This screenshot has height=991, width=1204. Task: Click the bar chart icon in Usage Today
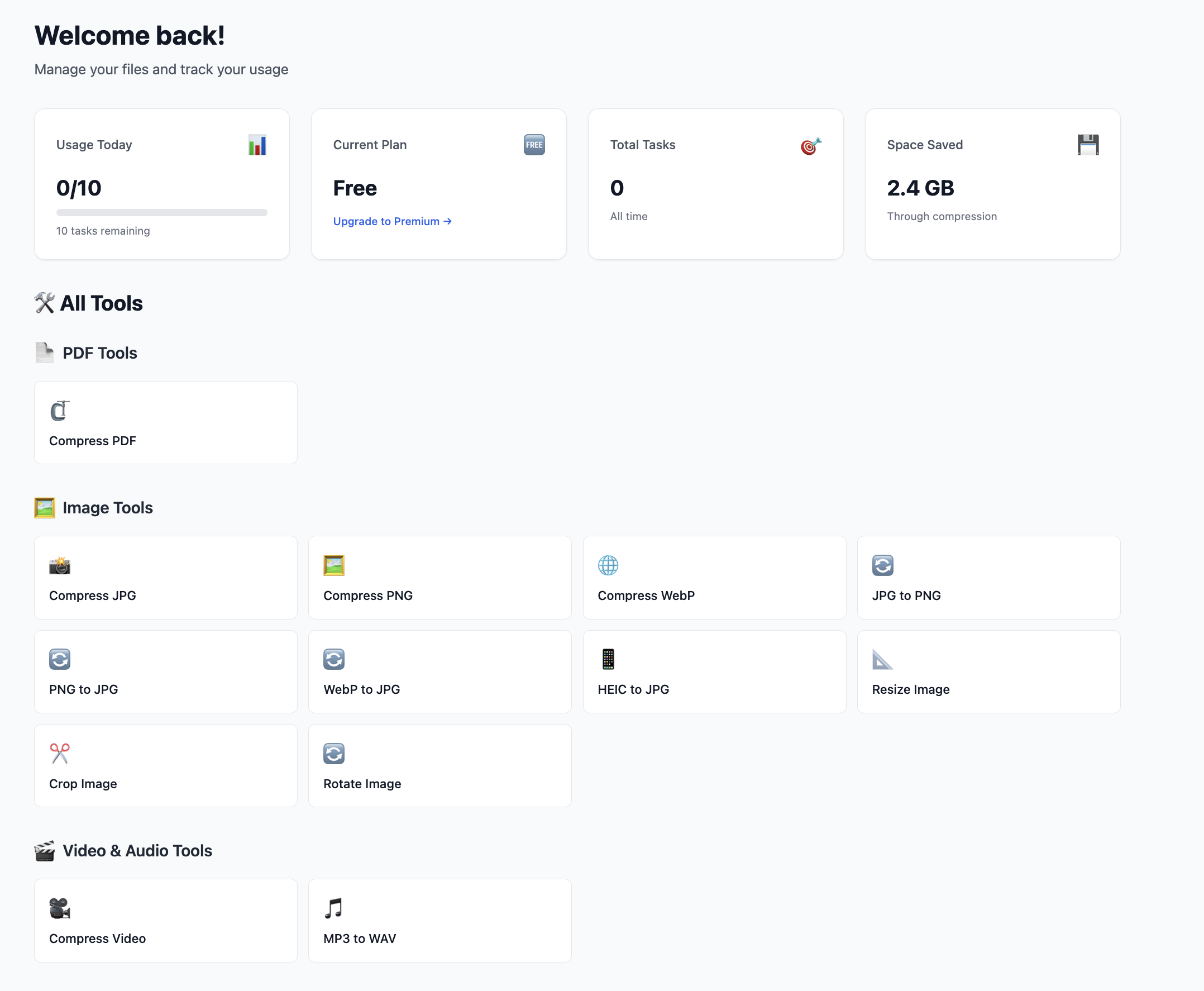257,145
